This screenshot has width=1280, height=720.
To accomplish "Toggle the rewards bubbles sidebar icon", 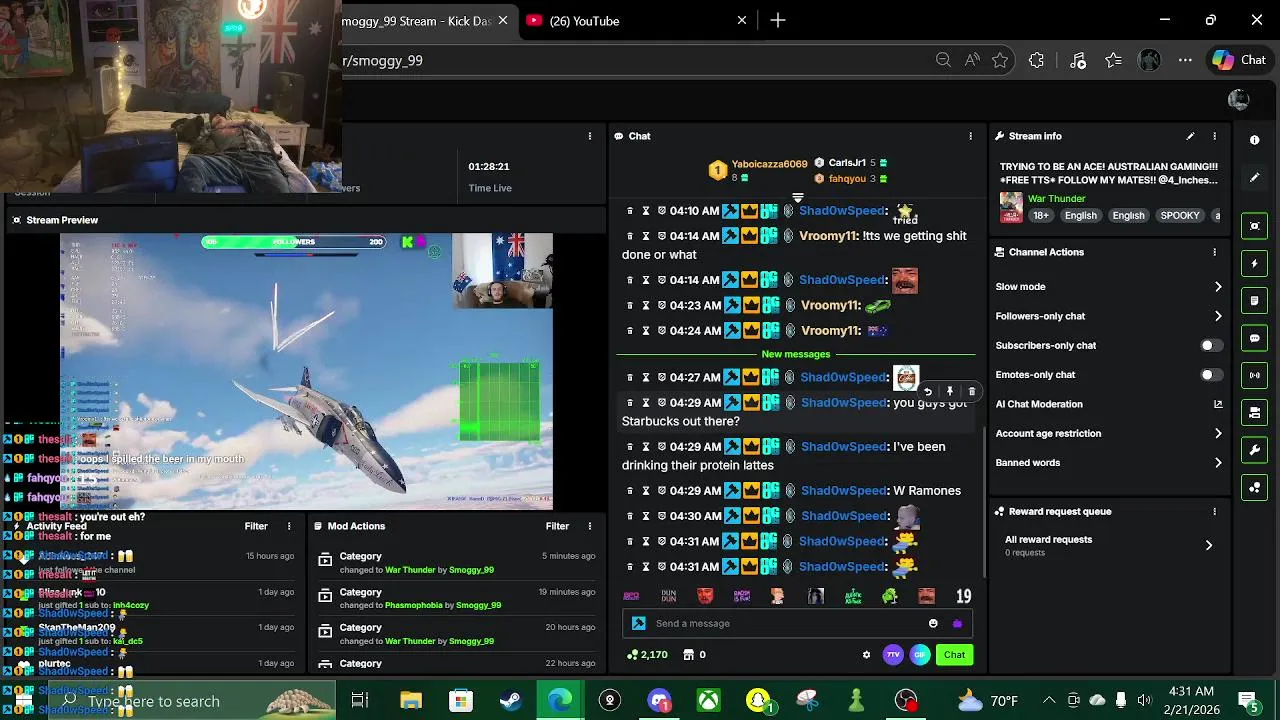I will (x=1255, y=487).
